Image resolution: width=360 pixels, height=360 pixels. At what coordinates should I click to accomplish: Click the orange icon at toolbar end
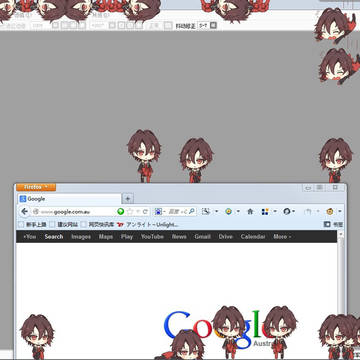pyautogui.click(x=330, y=211)
